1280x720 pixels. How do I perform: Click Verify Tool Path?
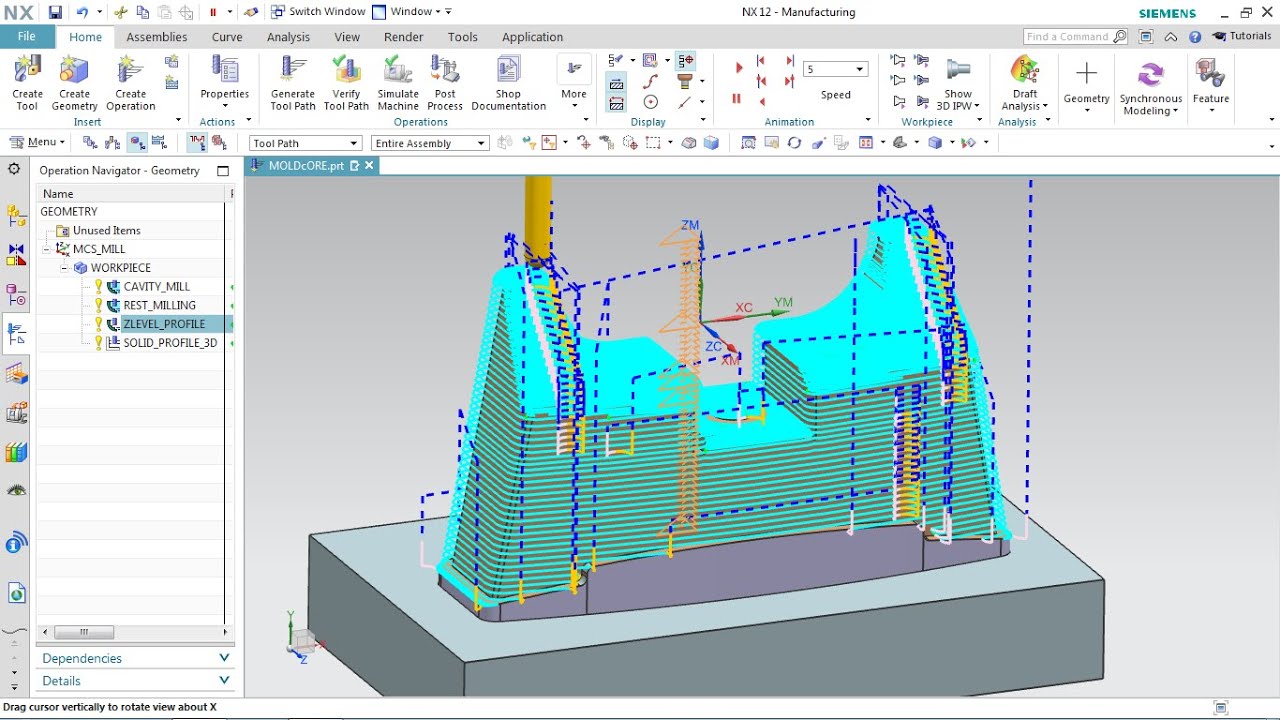[346, 83]
